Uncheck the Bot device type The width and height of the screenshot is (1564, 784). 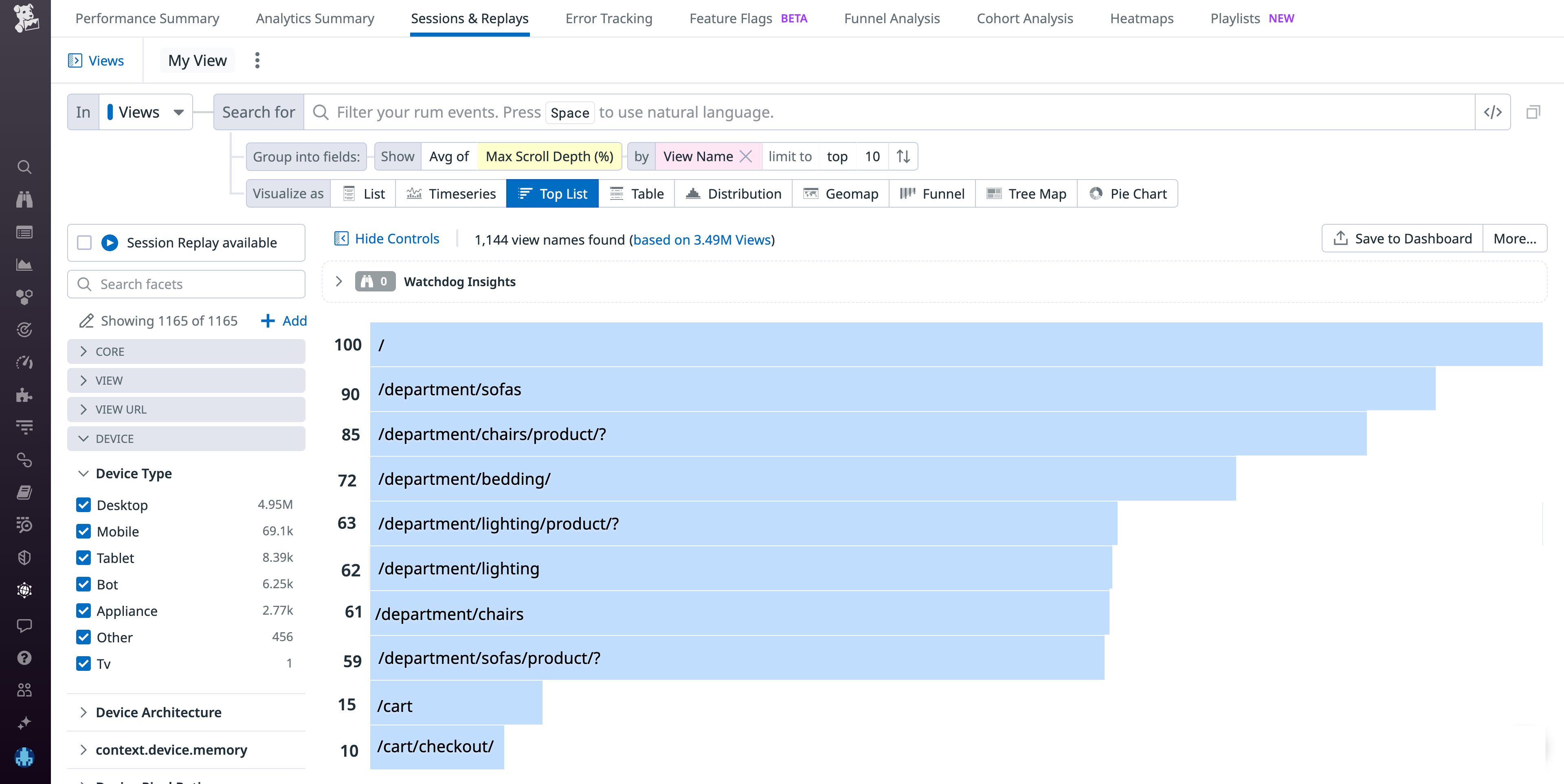(84, 585)
